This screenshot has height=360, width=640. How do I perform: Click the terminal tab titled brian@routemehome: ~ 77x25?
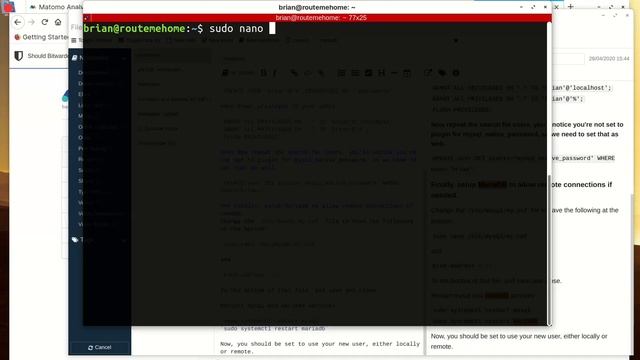(321, 18)
